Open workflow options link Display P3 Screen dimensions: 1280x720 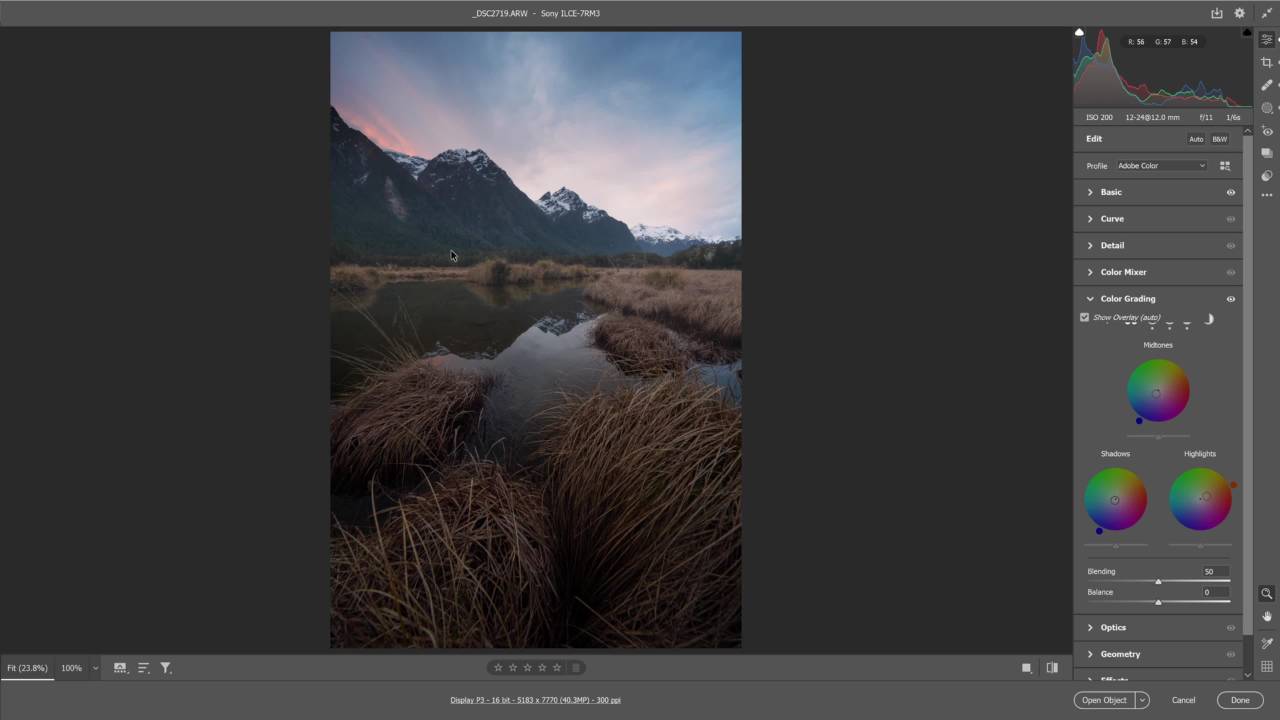tap(535, 700)
